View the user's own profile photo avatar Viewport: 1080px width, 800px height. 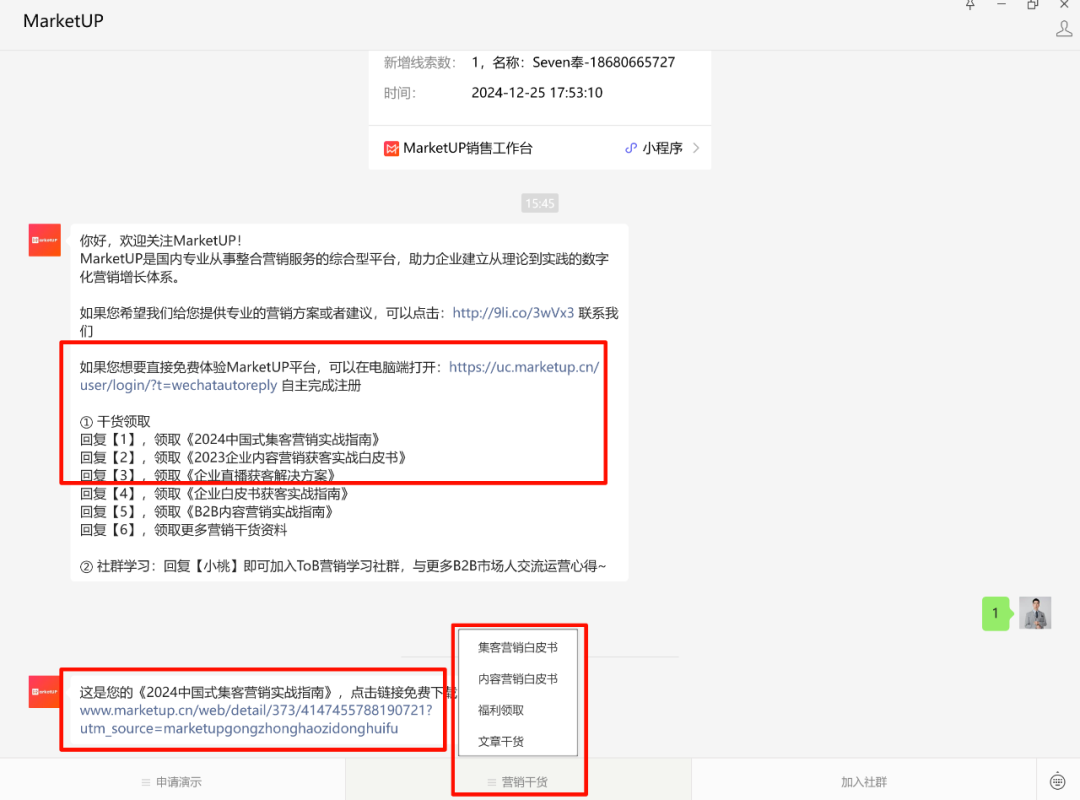point(1035,613)
